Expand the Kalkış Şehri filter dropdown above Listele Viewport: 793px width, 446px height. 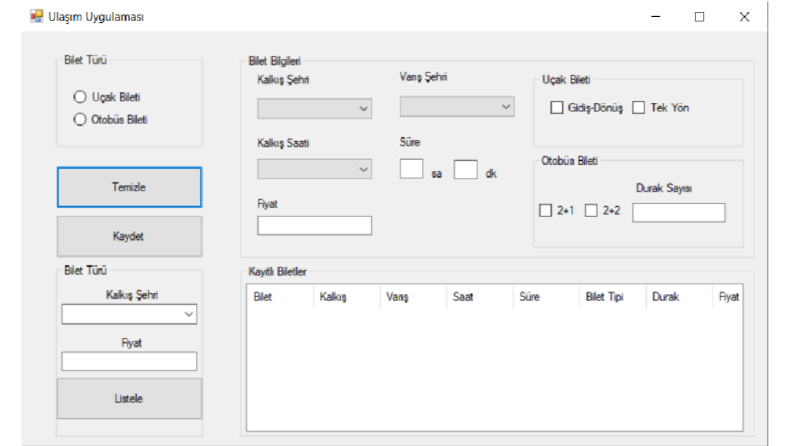[129, 314]
